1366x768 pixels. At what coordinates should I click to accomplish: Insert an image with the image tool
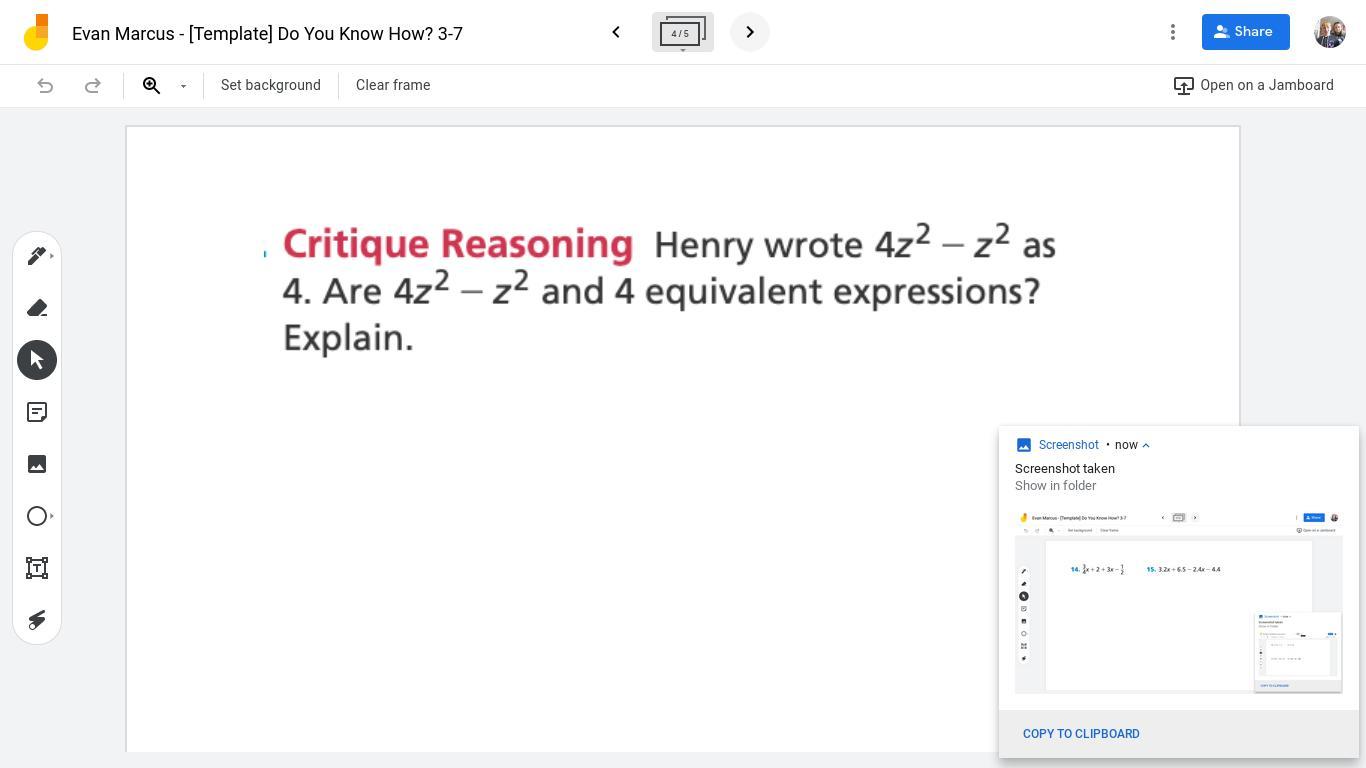pyautogui.click(x=37, y=464)
